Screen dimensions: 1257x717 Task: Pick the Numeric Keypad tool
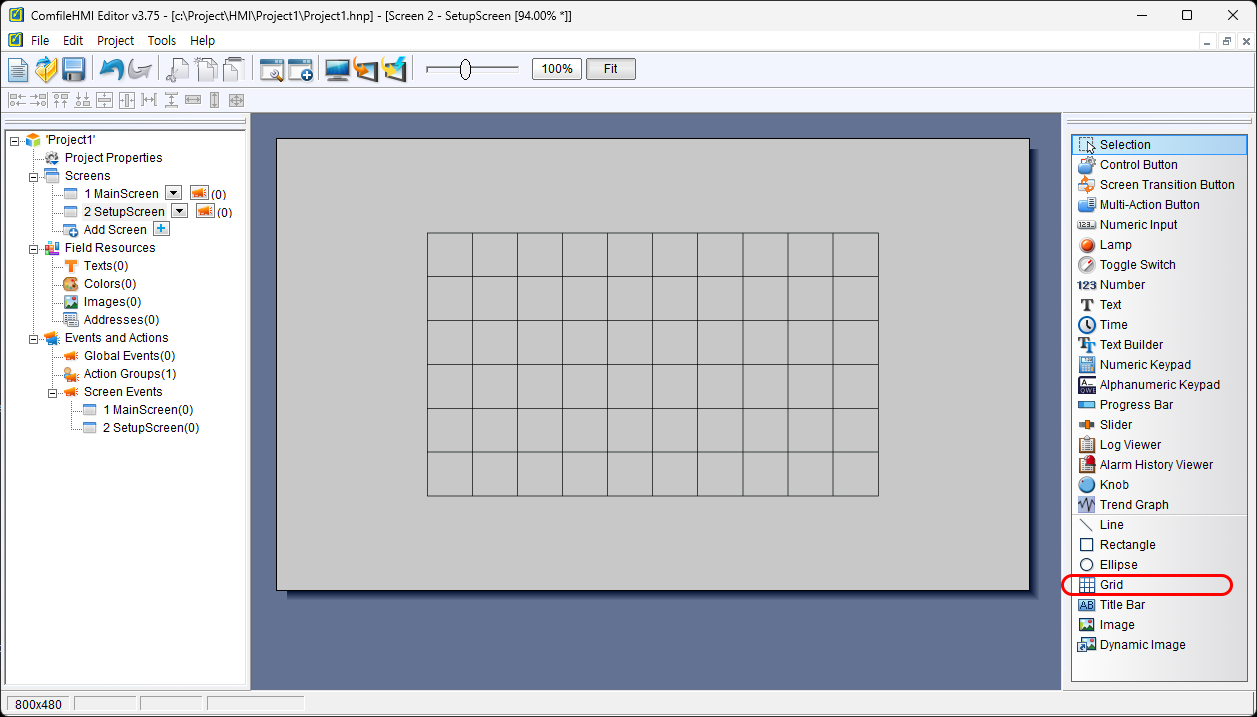click(1144, 365)
